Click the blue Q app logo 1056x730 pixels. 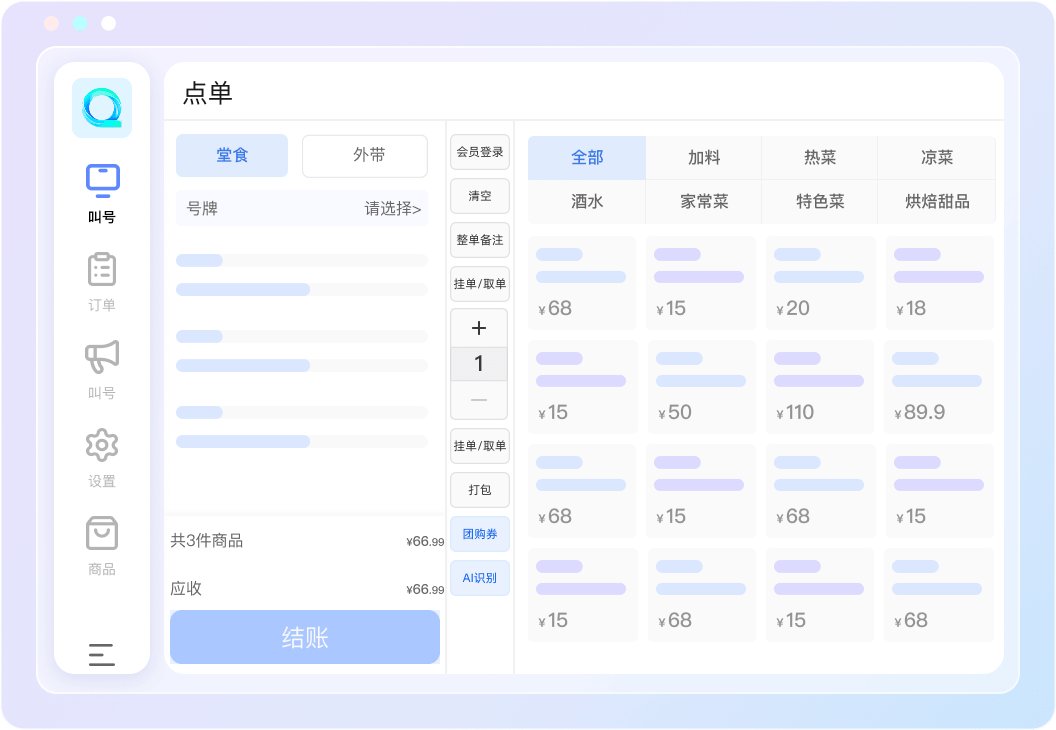(102, 108)
